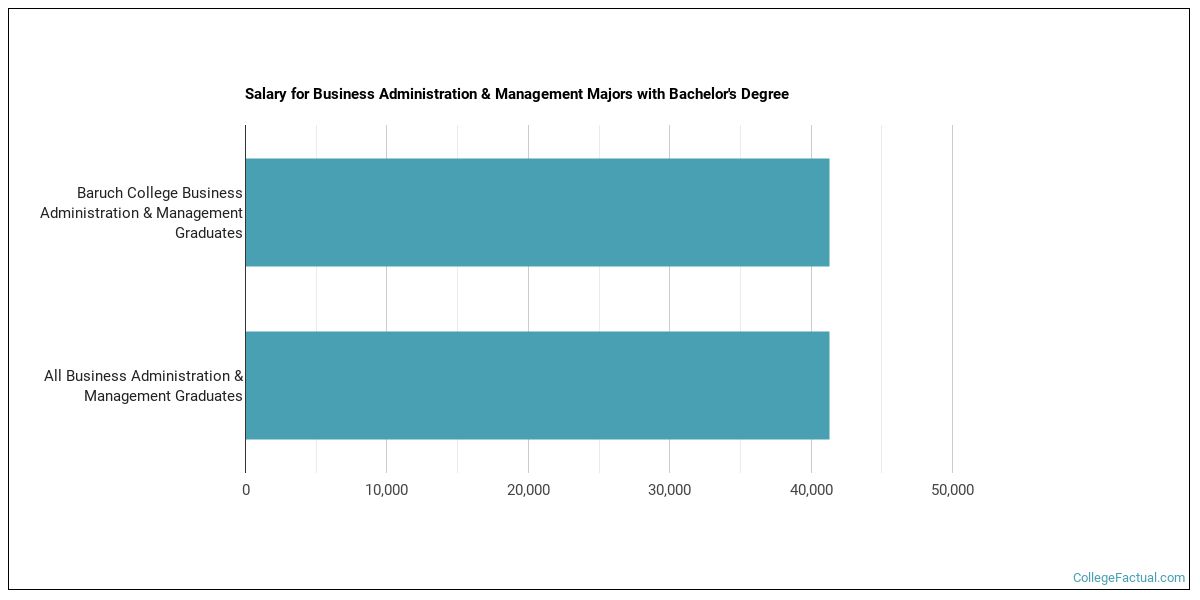Click the chart title about Bachelor's Degree salary
This screenshot has width=1200, height=600.
click(516, 94)
